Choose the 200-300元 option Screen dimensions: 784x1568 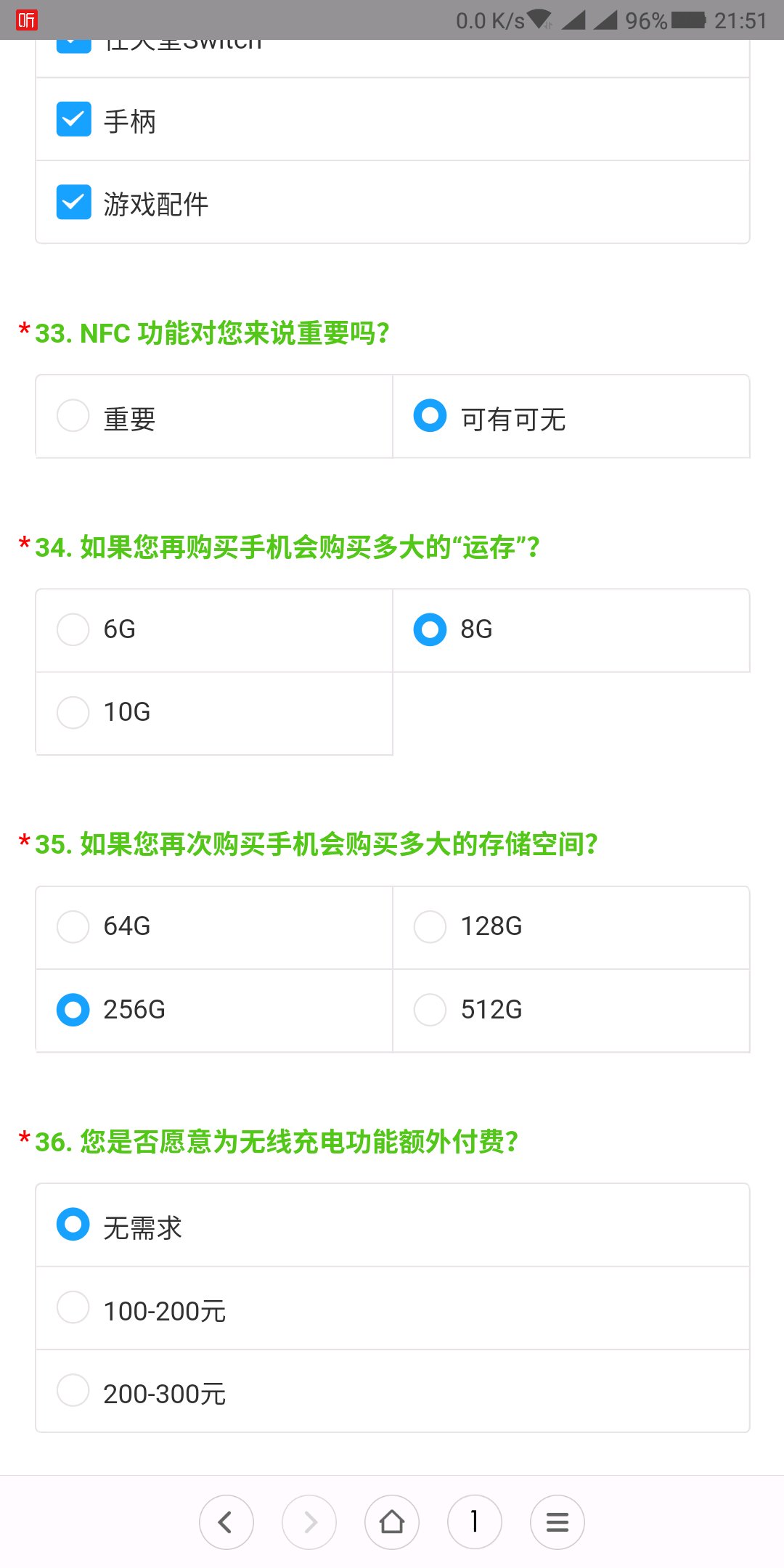click(x=73, y=1390)
